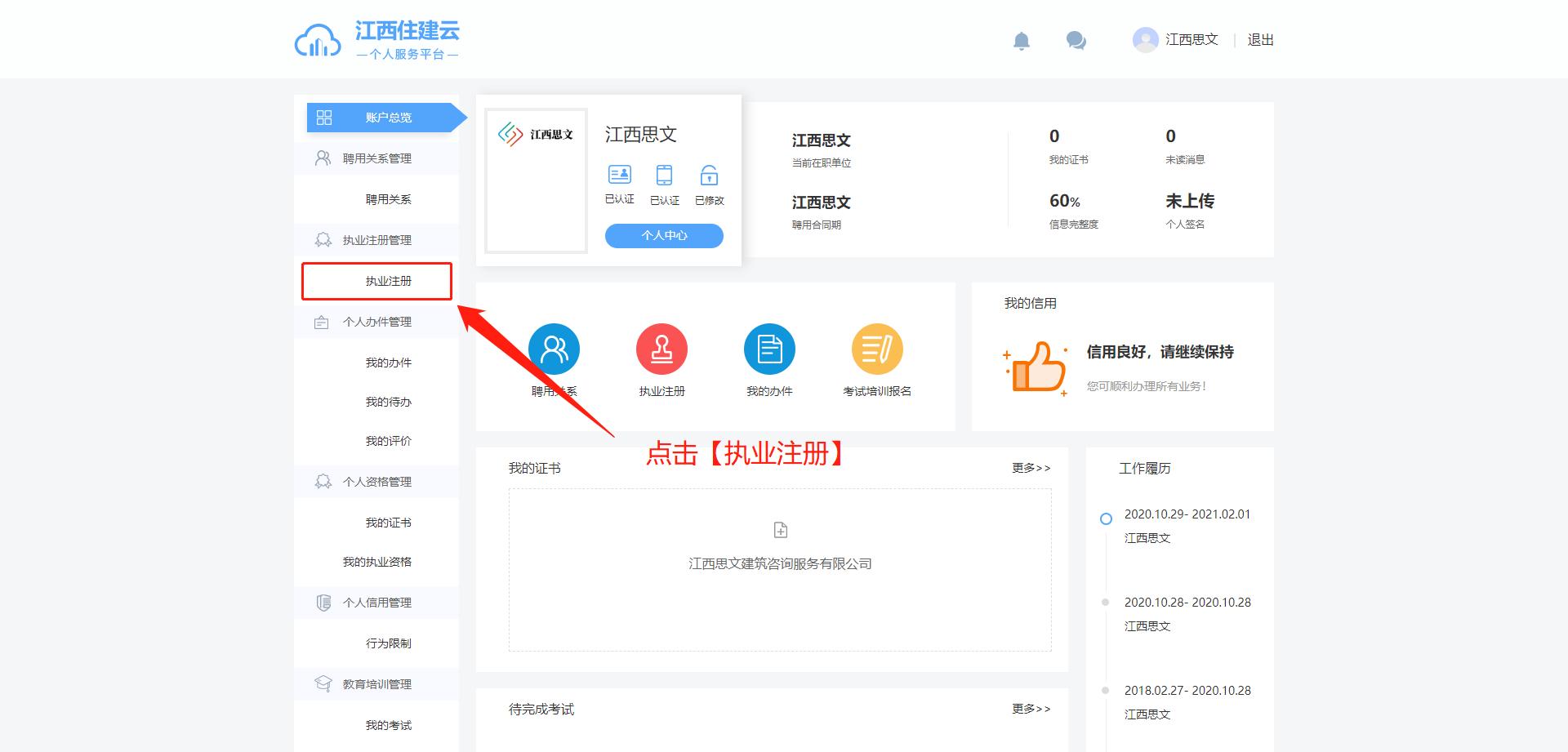Collapse the 个人办件管理 sidebar group
The width and height of the screenshot is (1568, 752).
(376, 322)
